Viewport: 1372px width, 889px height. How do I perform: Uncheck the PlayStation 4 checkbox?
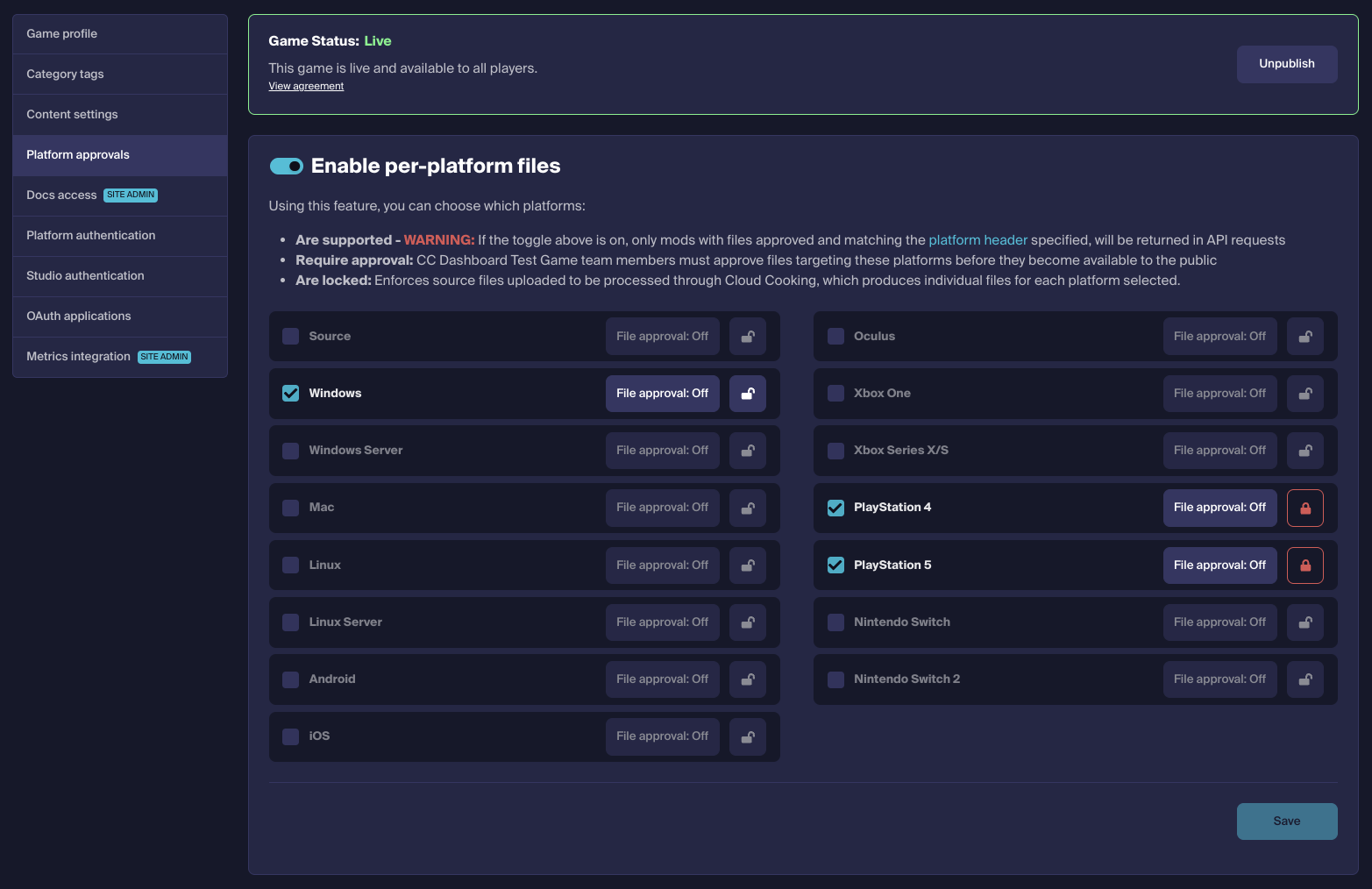836,508
